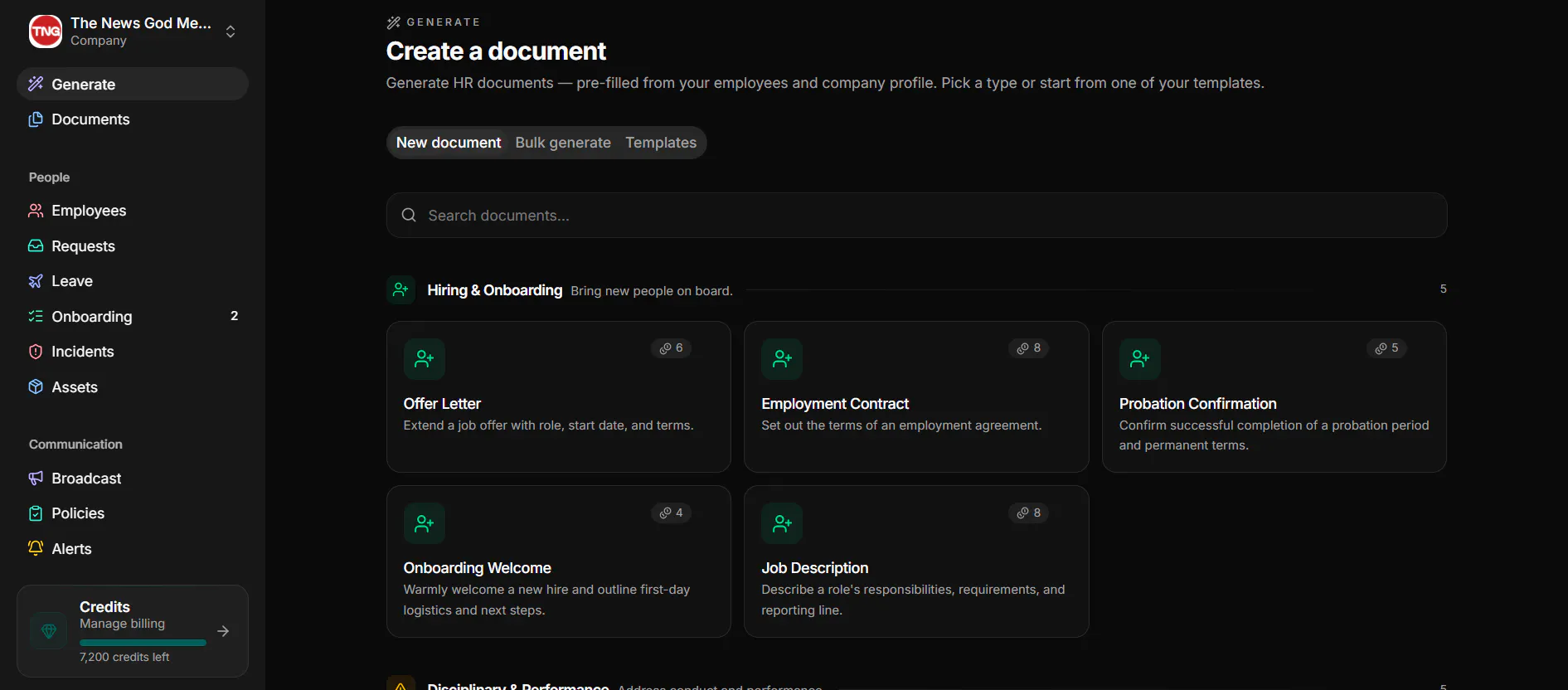Click the Employment Contract link count badge

[1029, 348]
